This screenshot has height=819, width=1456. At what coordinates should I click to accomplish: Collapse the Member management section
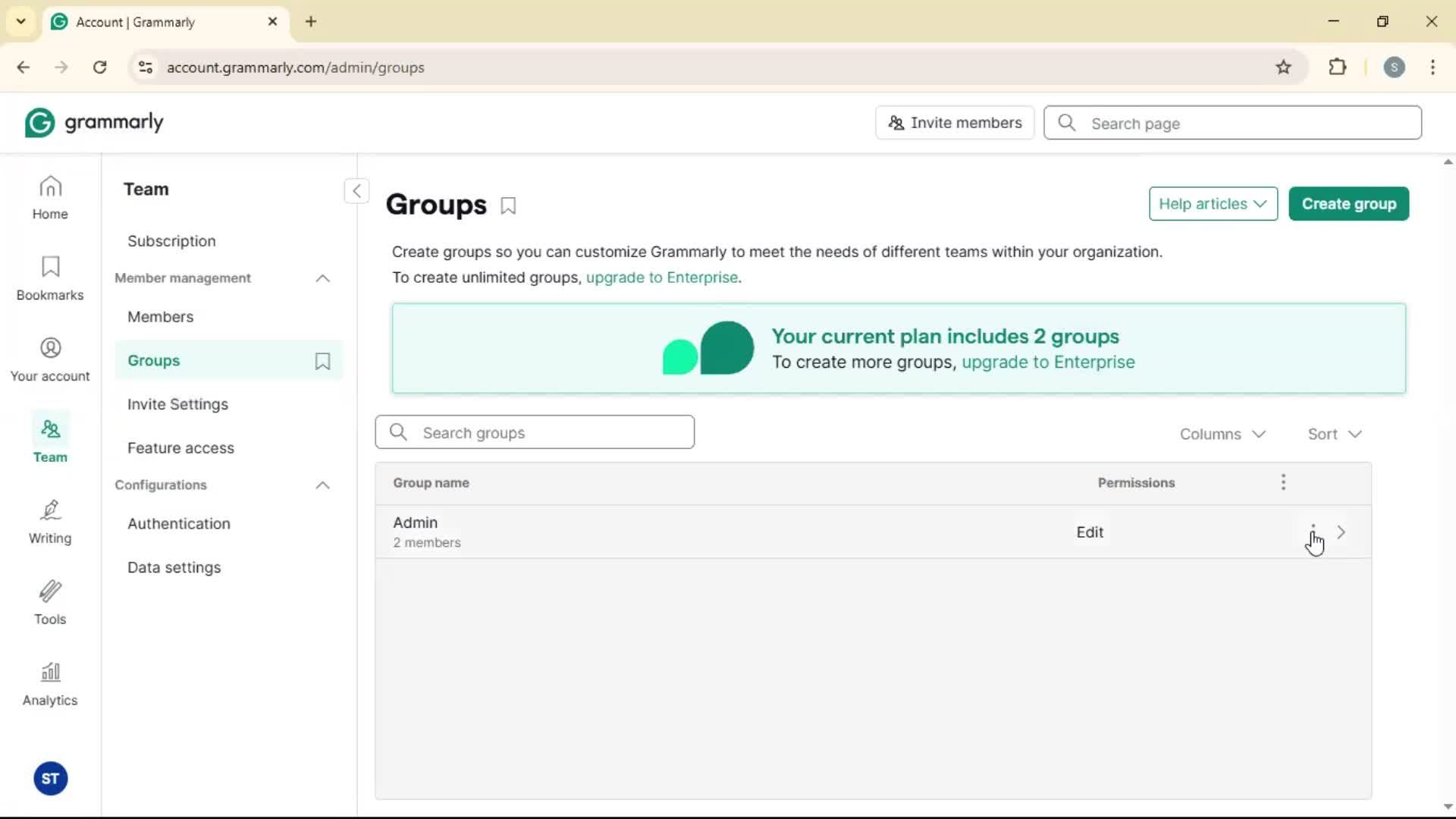[322, 278]
